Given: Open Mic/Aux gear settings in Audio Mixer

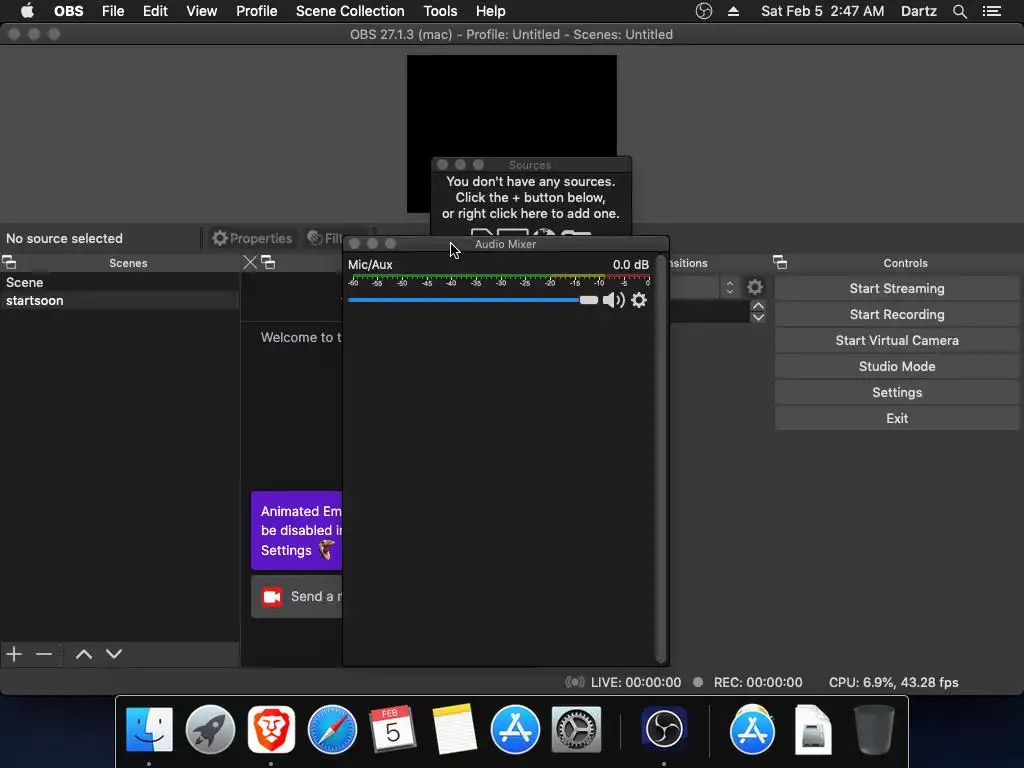Looking at the screenshot, I should 639,300.
